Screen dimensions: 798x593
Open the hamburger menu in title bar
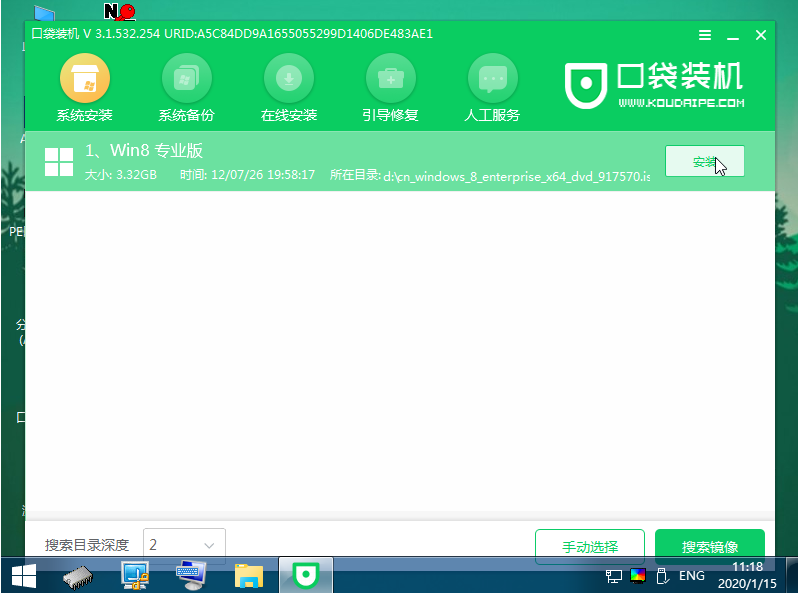[705, 35]
